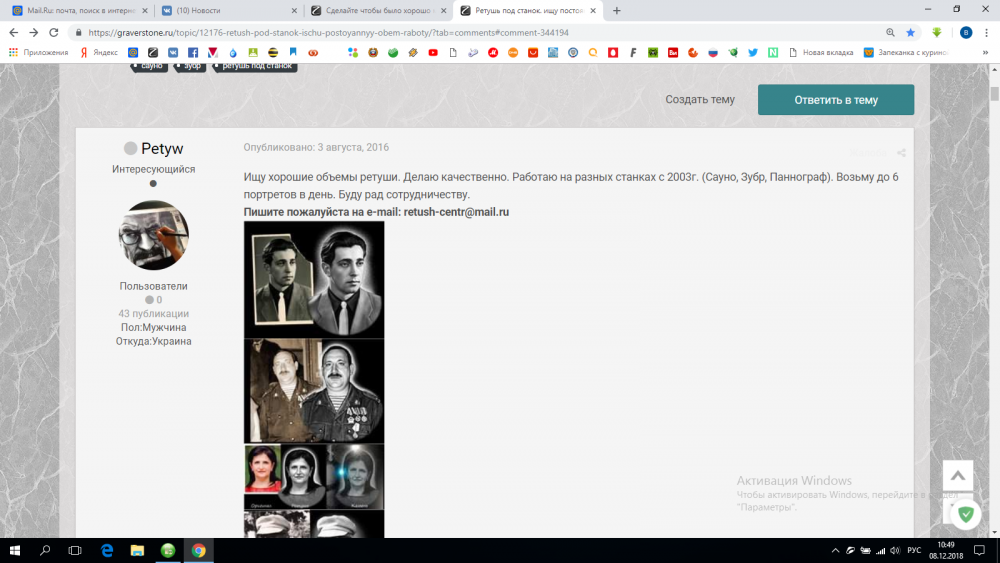Image resolution: width=1000 pixels, height=563 pixels.
Task: Click the 'Ответить в тему' button
Action: [836, 100]
